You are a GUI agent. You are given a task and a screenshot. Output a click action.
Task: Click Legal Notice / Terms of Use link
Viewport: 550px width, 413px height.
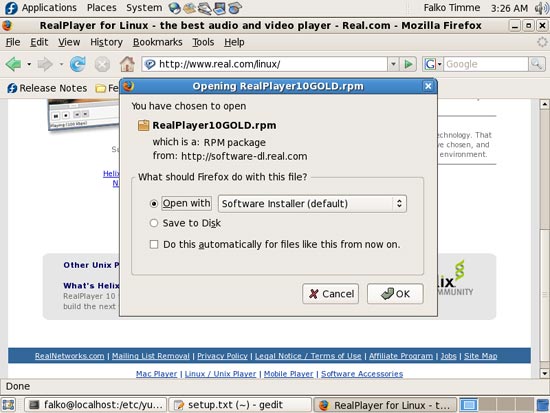308,356
